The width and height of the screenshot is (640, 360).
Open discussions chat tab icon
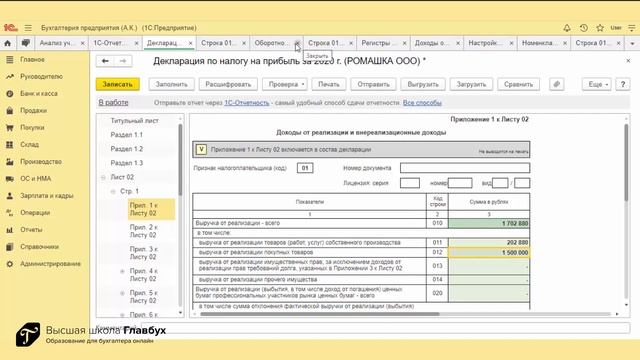coord(25,43)
